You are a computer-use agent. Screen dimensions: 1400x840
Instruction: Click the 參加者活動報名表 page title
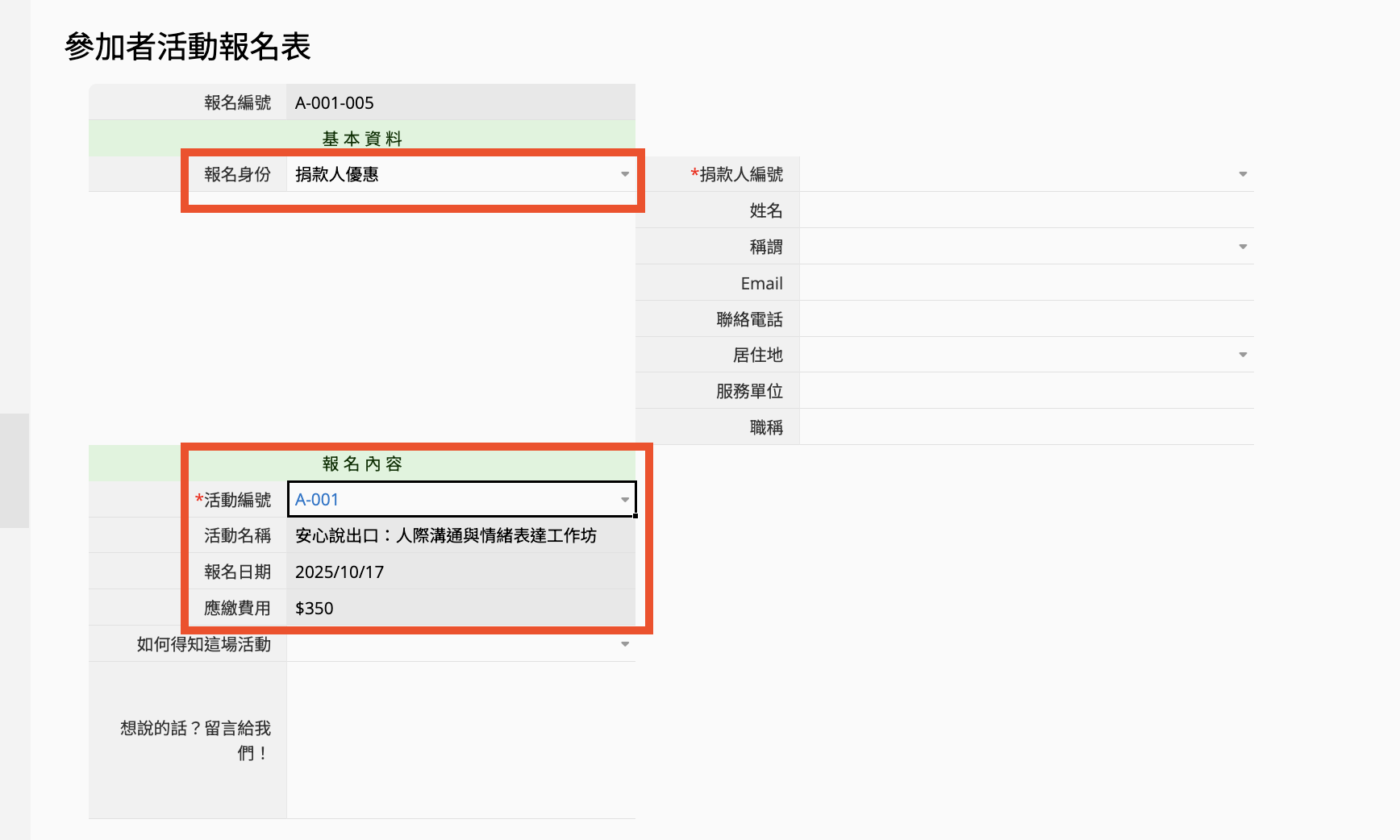pyautogui.click(x=188, y=47)
